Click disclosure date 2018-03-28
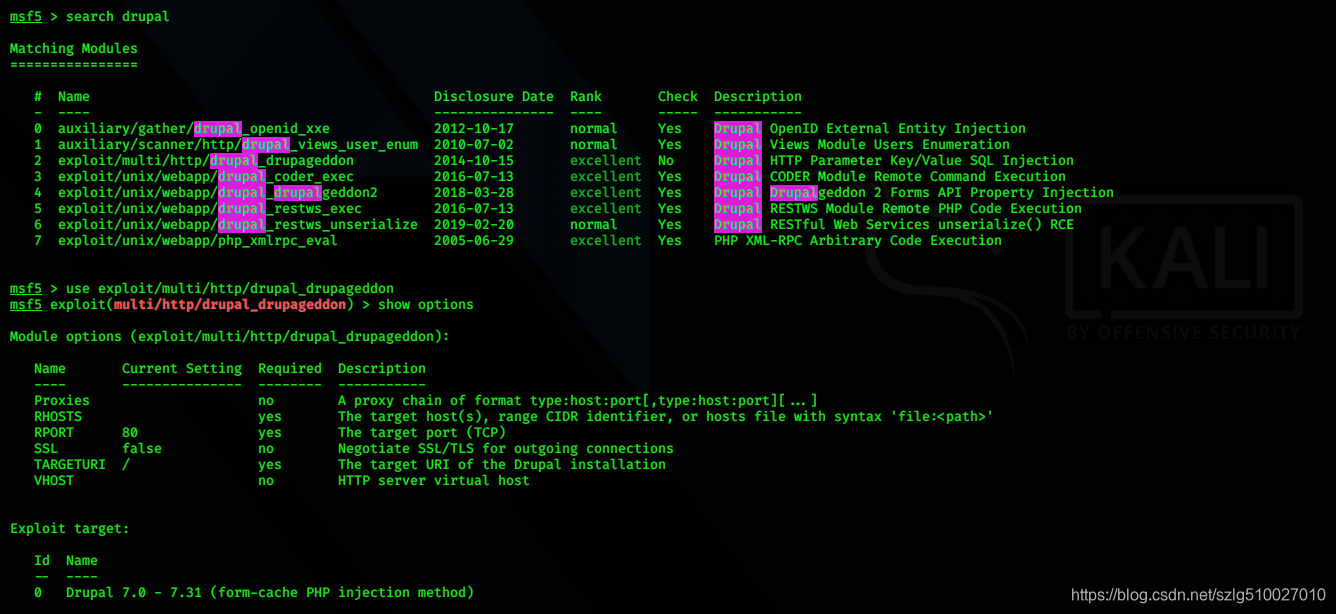Screen dimensions: 1336x614 (x=474, y=193)
